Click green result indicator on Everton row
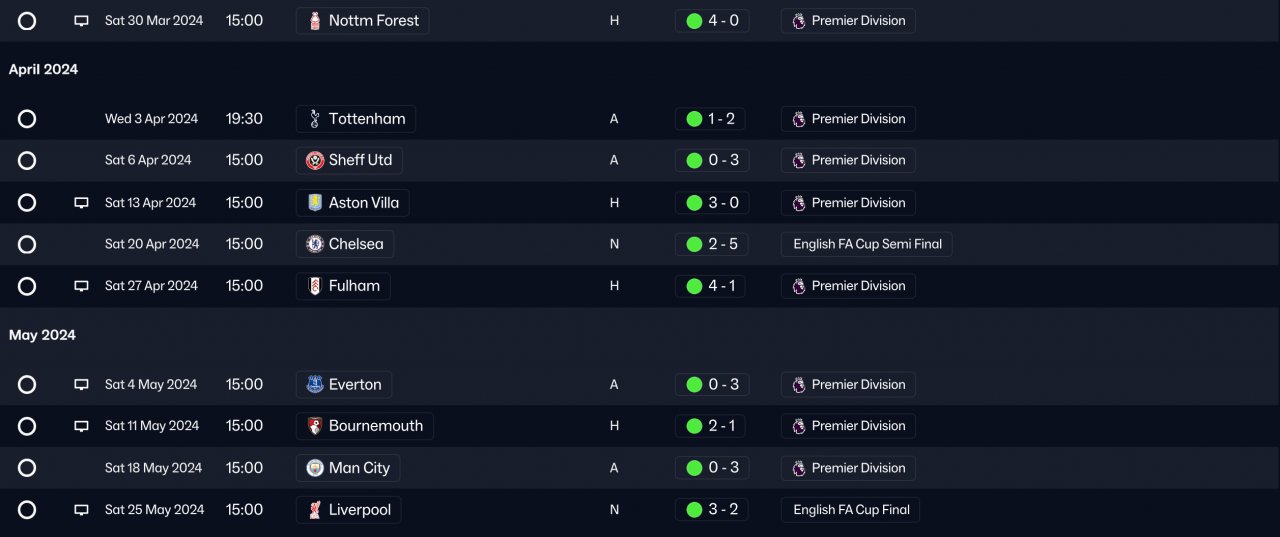Screen dimensions: 1280x537 coord(694,385)
